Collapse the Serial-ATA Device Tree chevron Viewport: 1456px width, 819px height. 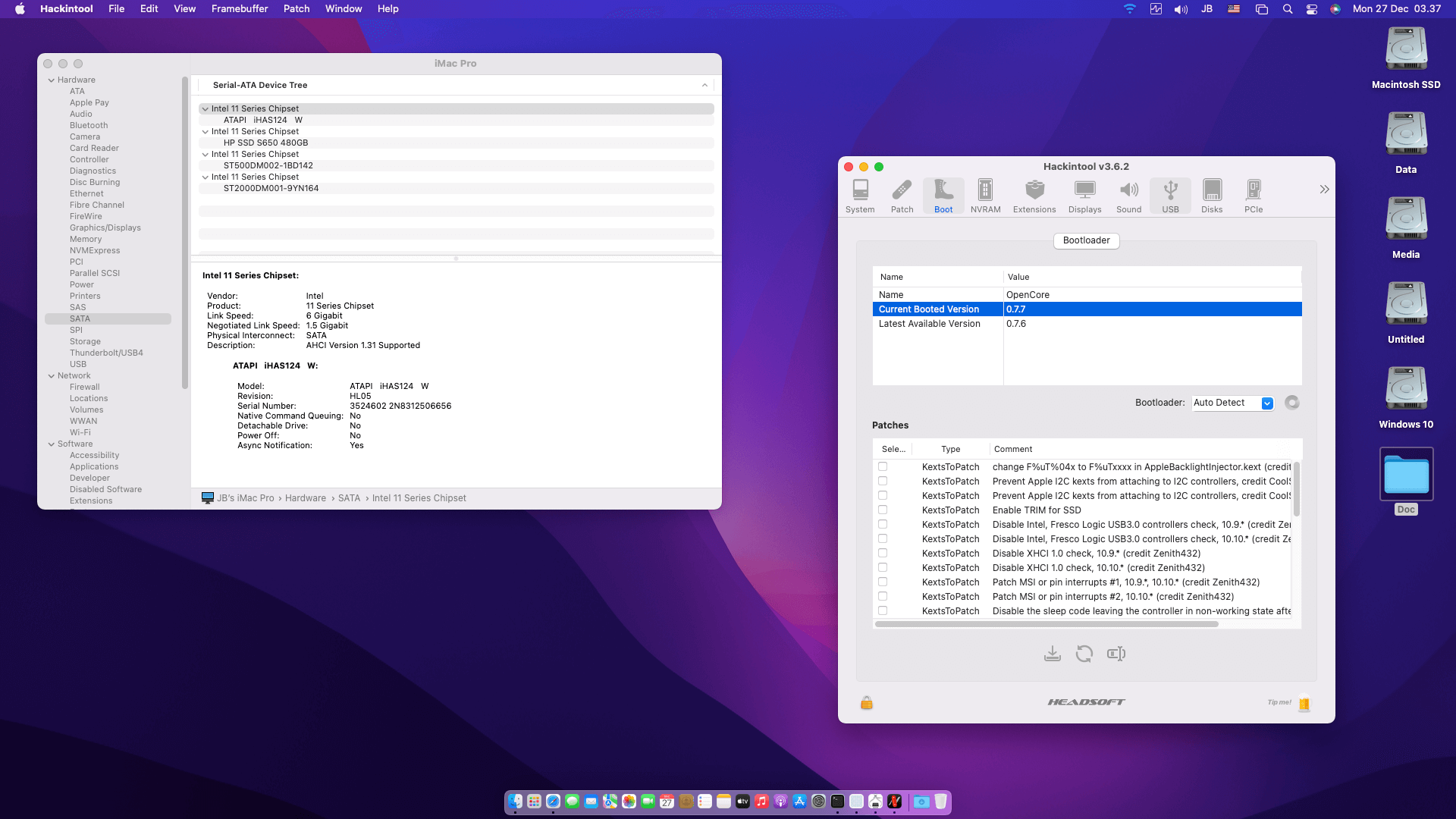[x=704, y=86]
